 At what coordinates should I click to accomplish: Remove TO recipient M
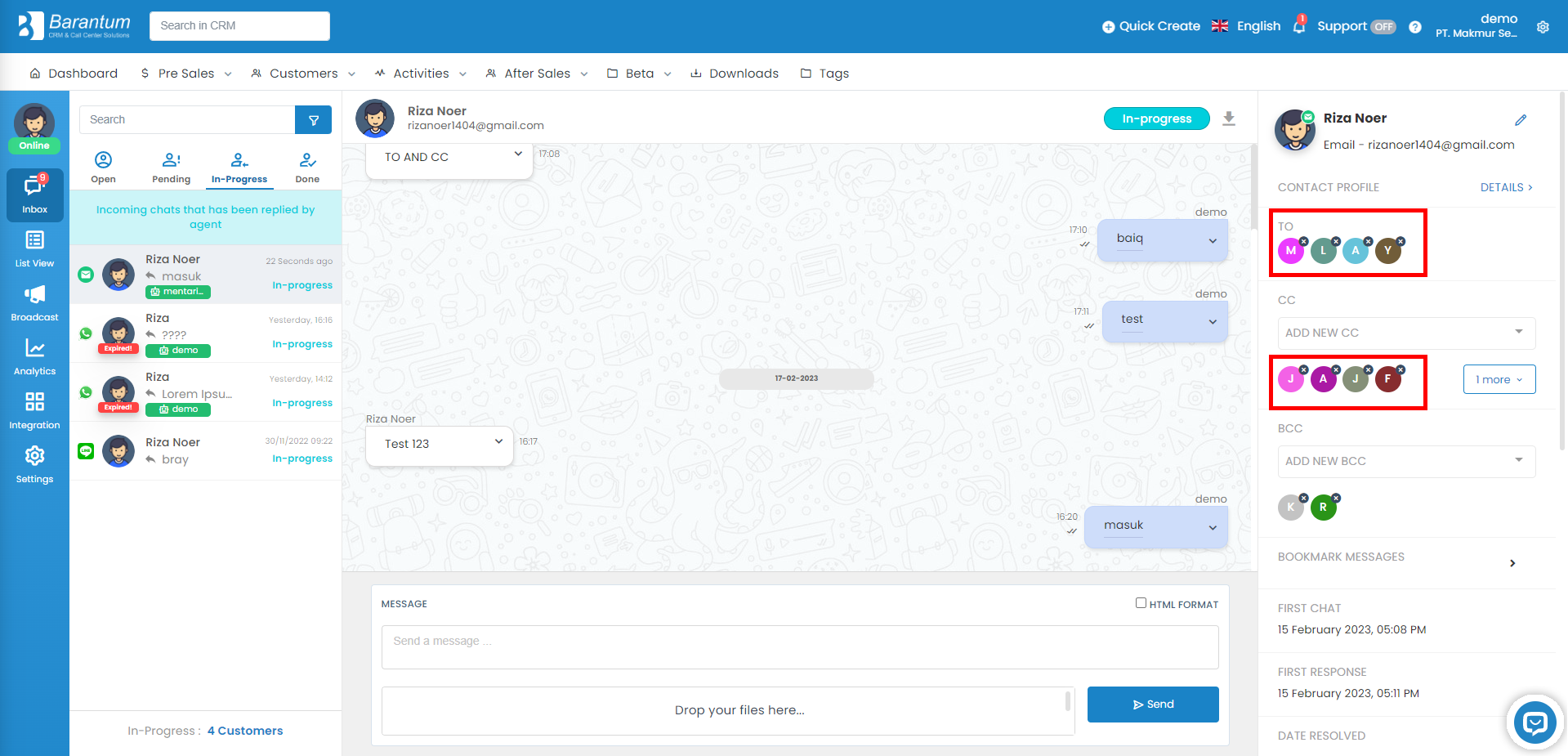[x=1304, y=241]
